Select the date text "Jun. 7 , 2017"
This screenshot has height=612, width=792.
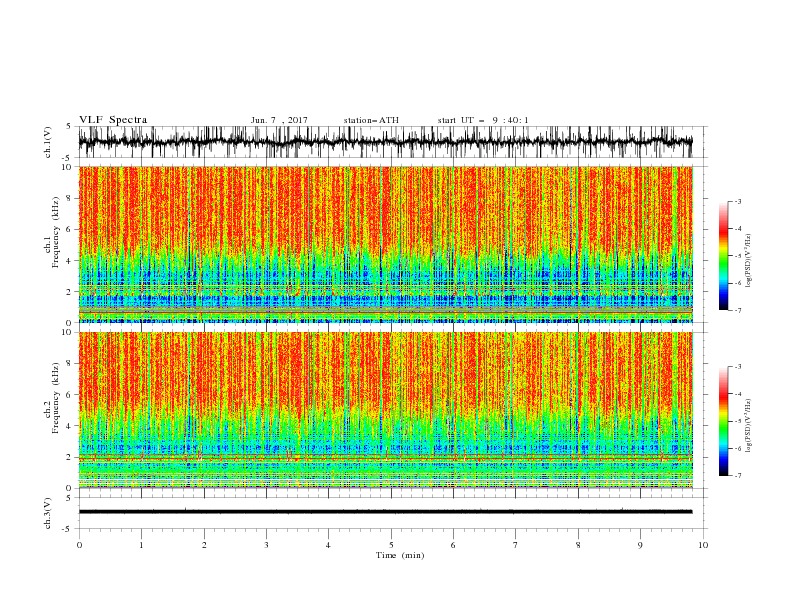[279, 120]
